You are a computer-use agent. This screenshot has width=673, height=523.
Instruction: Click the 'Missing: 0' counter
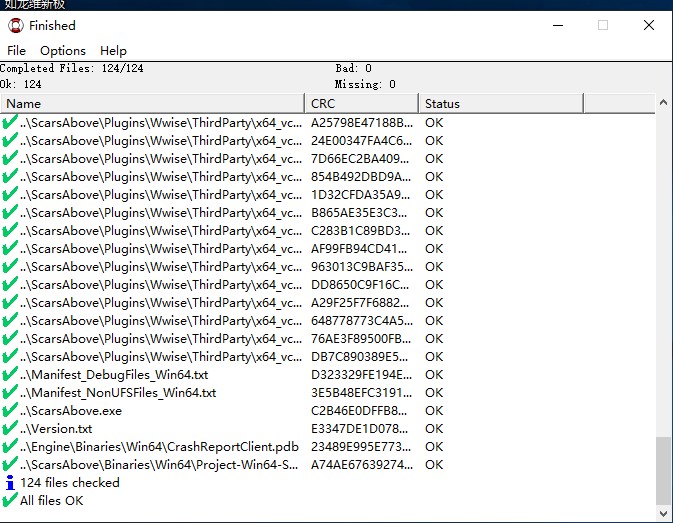[x=365, y=84]
